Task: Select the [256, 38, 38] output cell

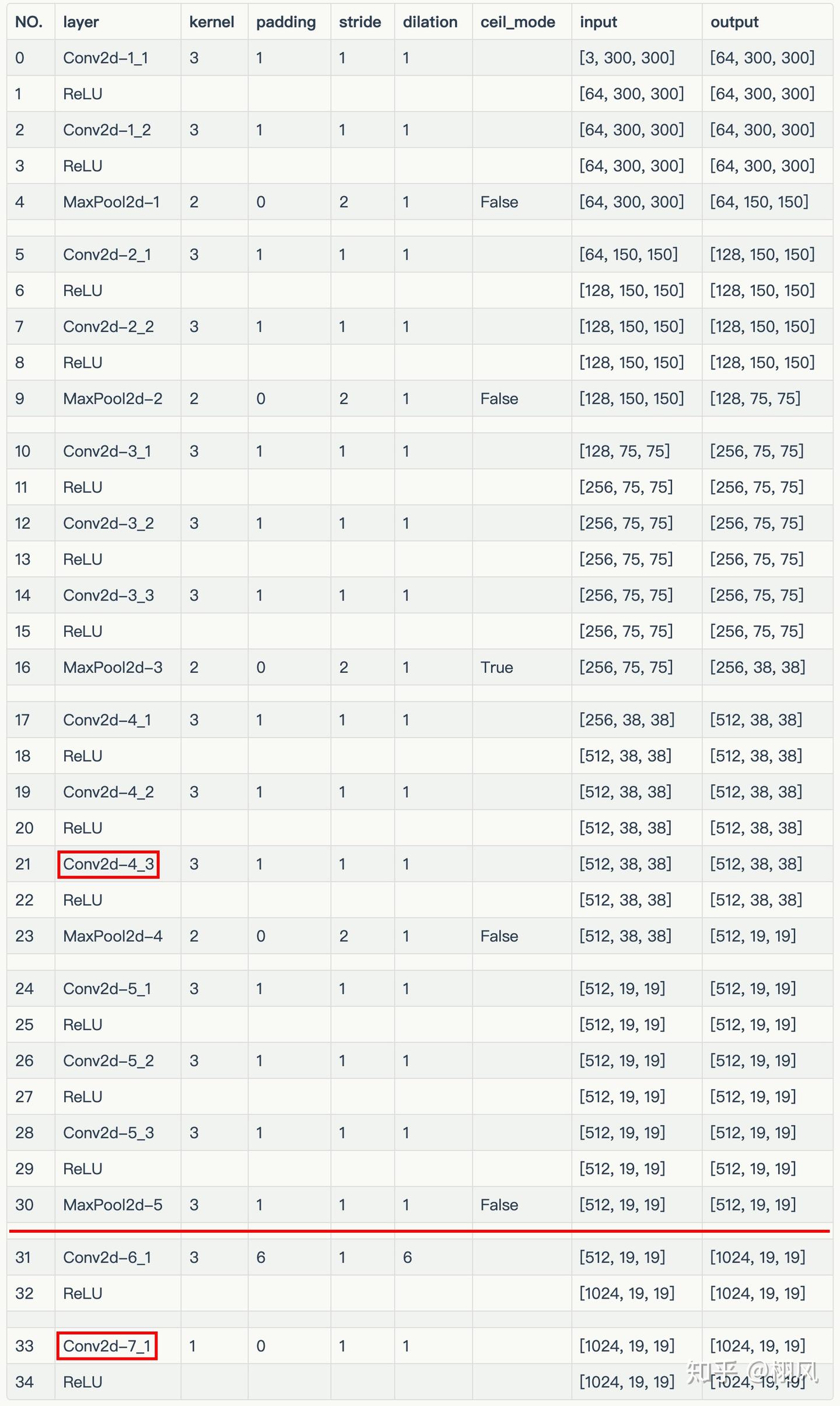Action: [x=757, y=667]
